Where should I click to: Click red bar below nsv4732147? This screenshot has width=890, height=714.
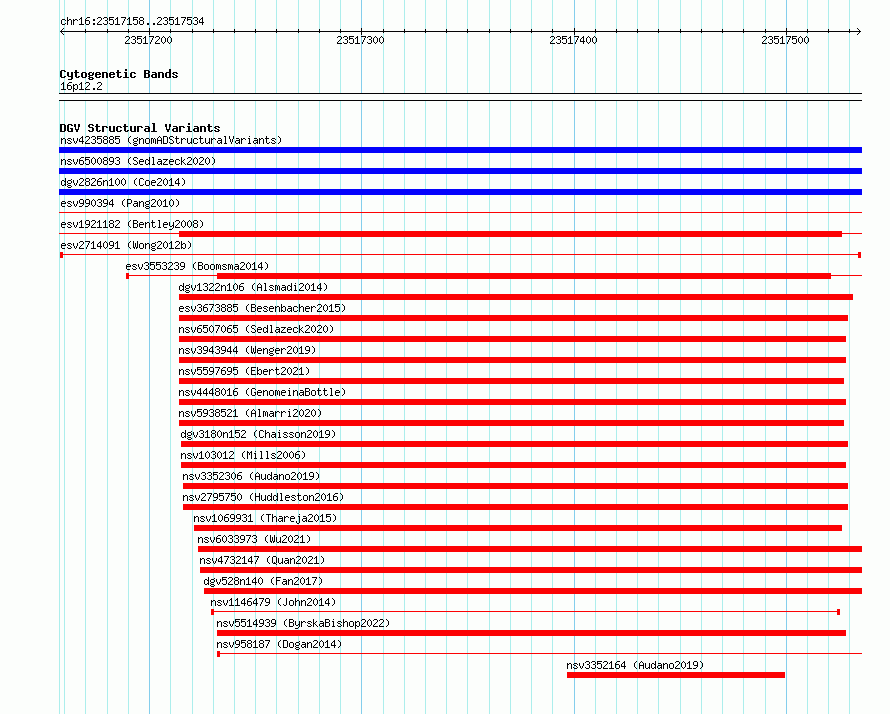[531, 570]
